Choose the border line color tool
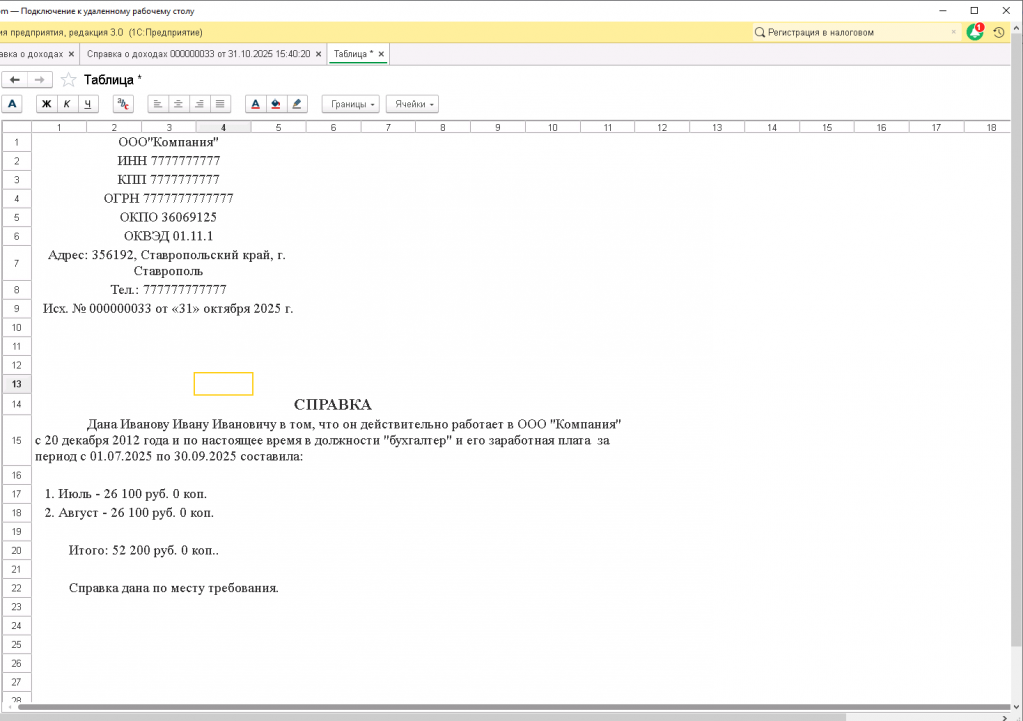Screen dimensions: 1023x721 click(297, 104)
